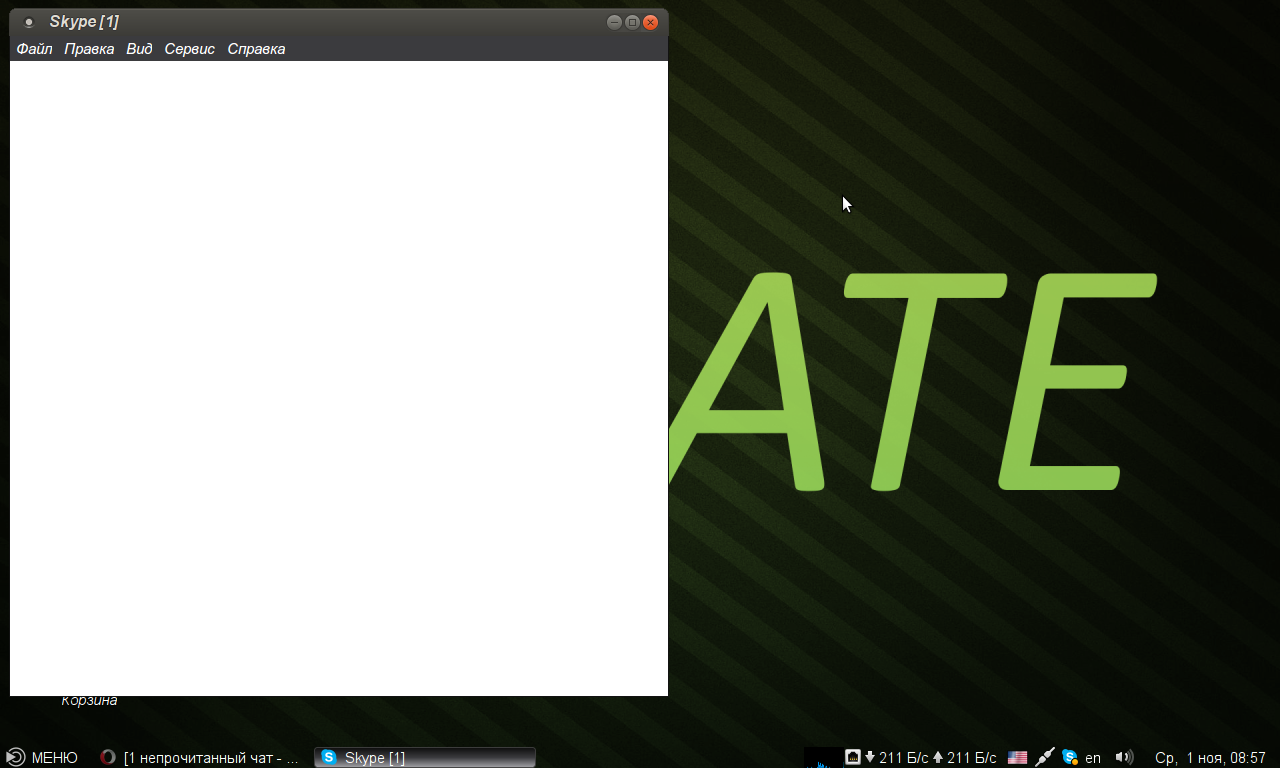Toggle the en language indicator

(1093, 758)
